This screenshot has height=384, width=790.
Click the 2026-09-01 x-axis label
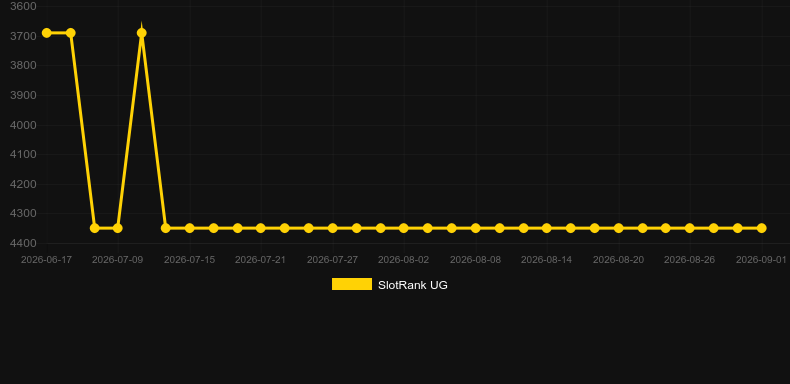[761, 260]
